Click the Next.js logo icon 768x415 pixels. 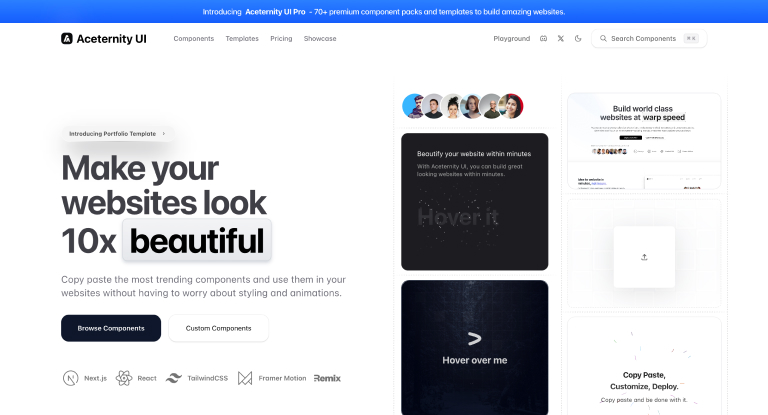71,378
